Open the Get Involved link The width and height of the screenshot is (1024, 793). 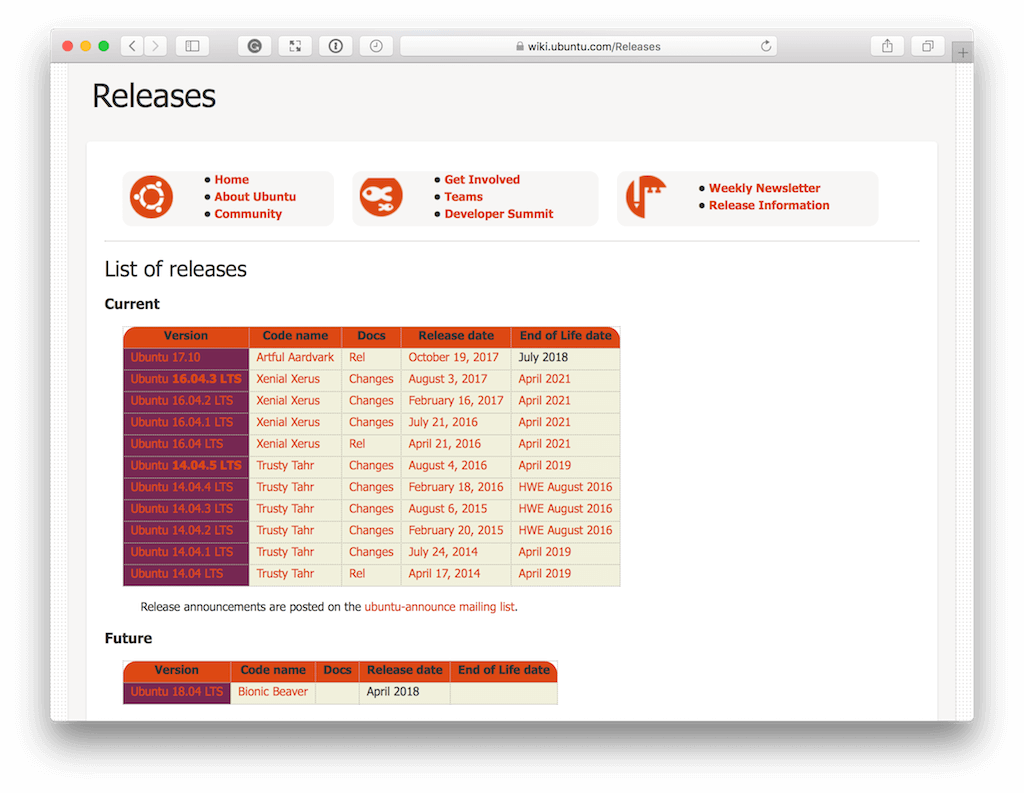coord(483,180)
